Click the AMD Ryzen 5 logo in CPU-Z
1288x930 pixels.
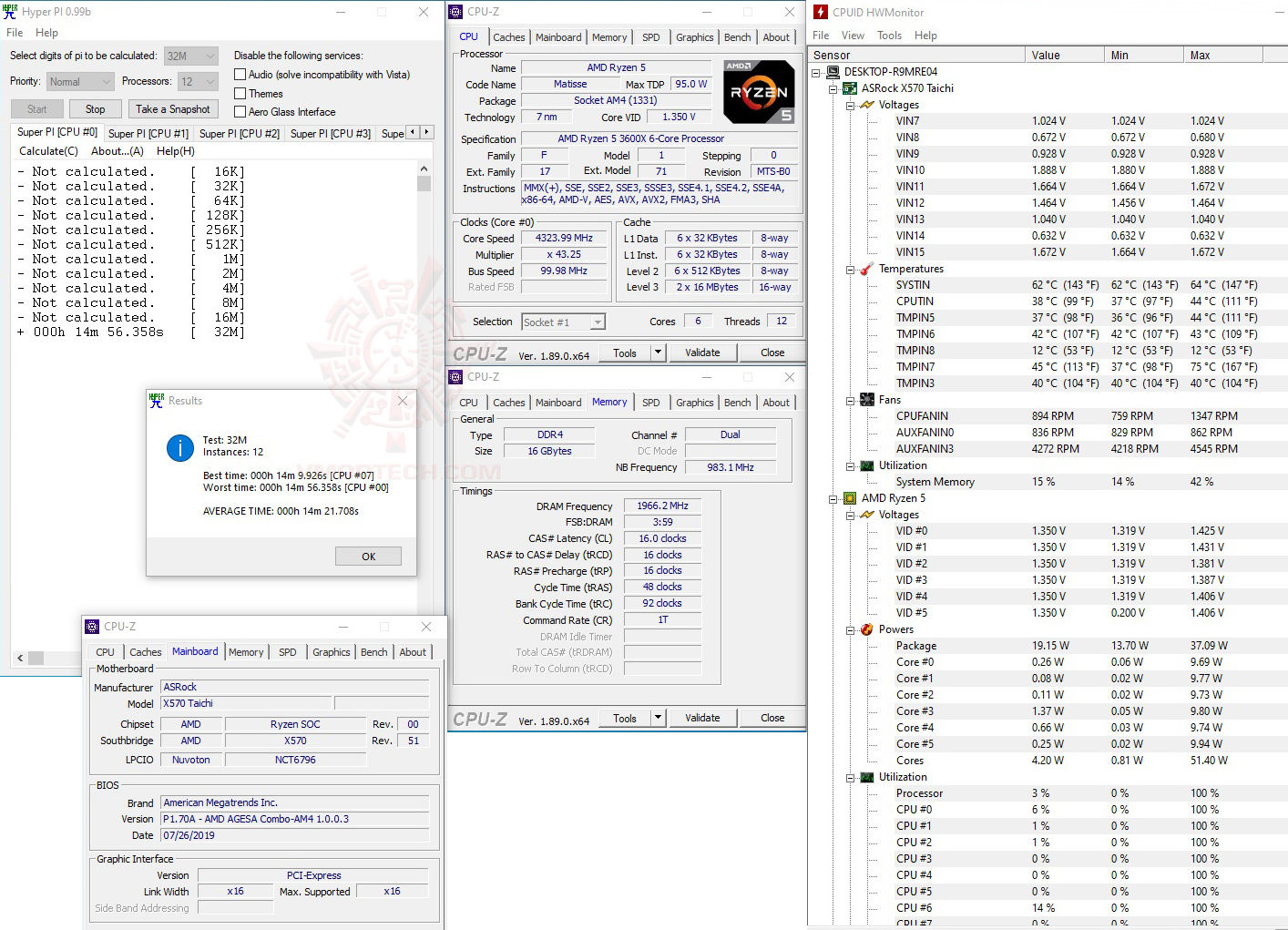[759, 91]
